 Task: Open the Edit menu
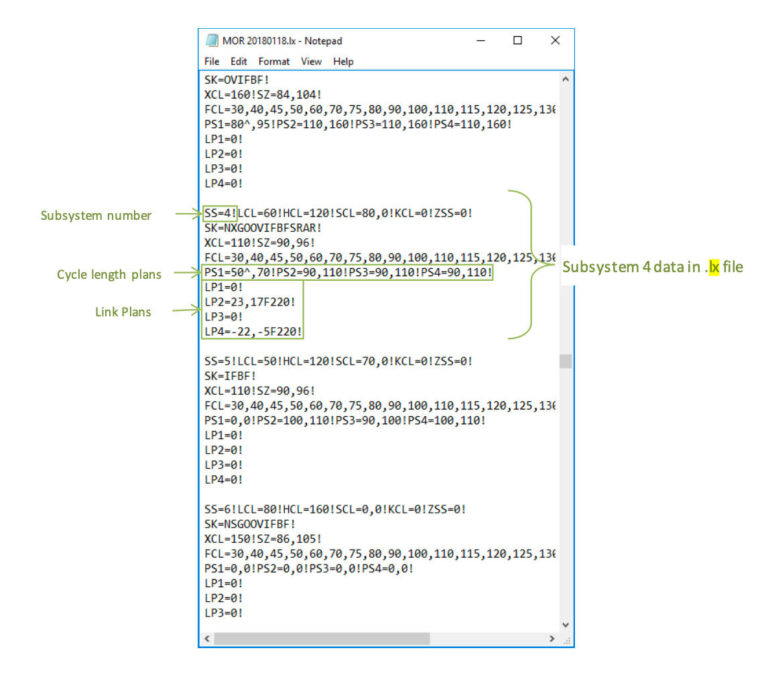pyautogui.click(x=238, y=61)
